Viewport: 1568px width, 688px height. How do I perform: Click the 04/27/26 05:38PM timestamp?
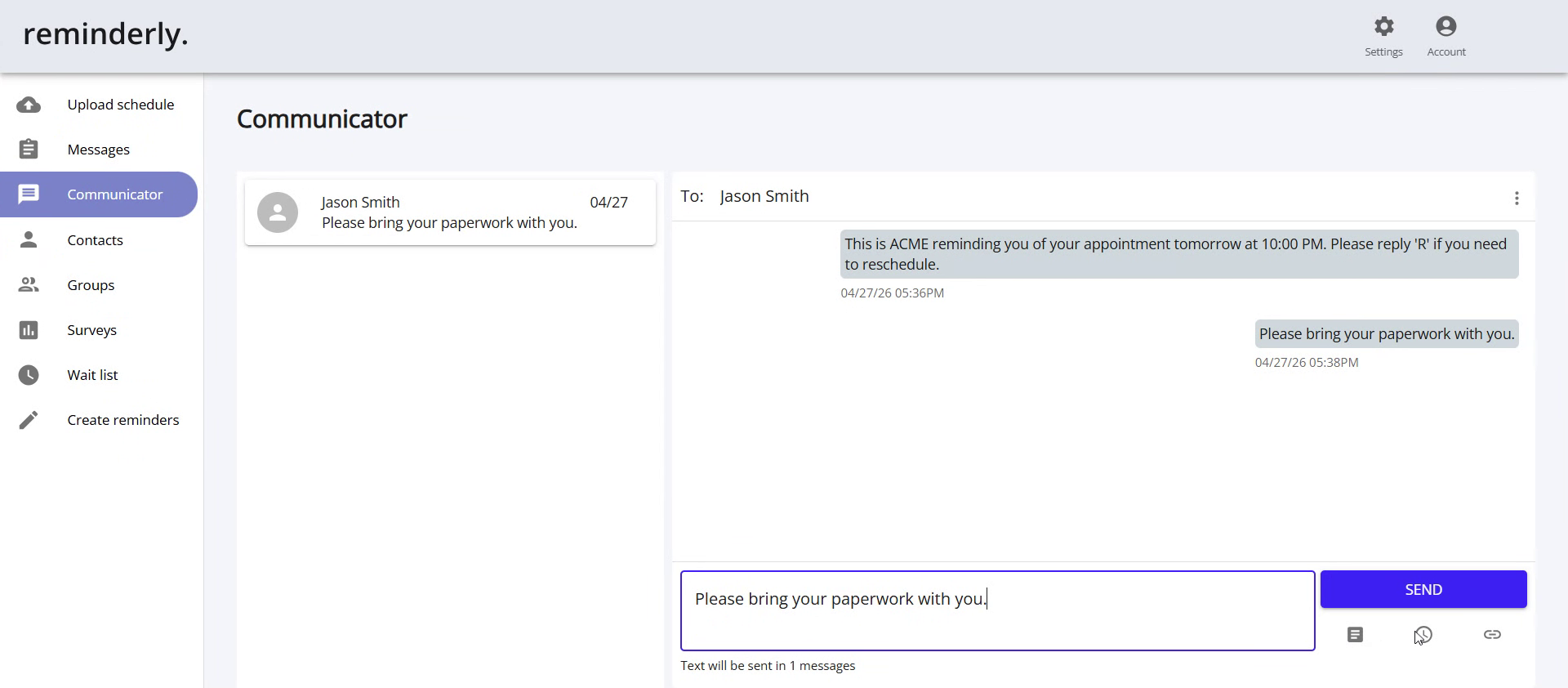point(1307,362)
